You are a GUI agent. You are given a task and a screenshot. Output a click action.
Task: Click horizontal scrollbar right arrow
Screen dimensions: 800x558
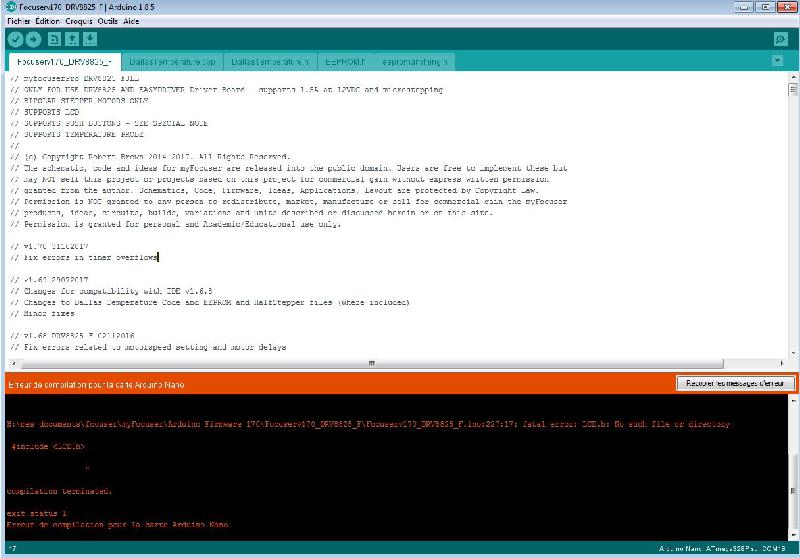tap(781, 363)
